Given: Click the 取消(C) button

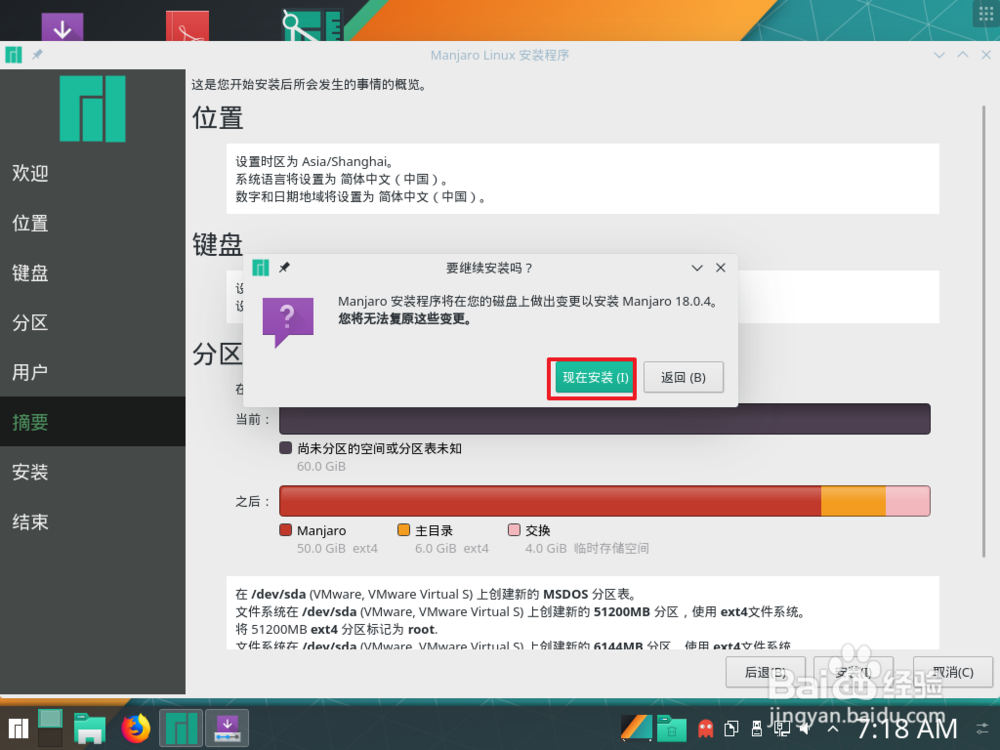Looking at the screenshot, I should point(953,672).
